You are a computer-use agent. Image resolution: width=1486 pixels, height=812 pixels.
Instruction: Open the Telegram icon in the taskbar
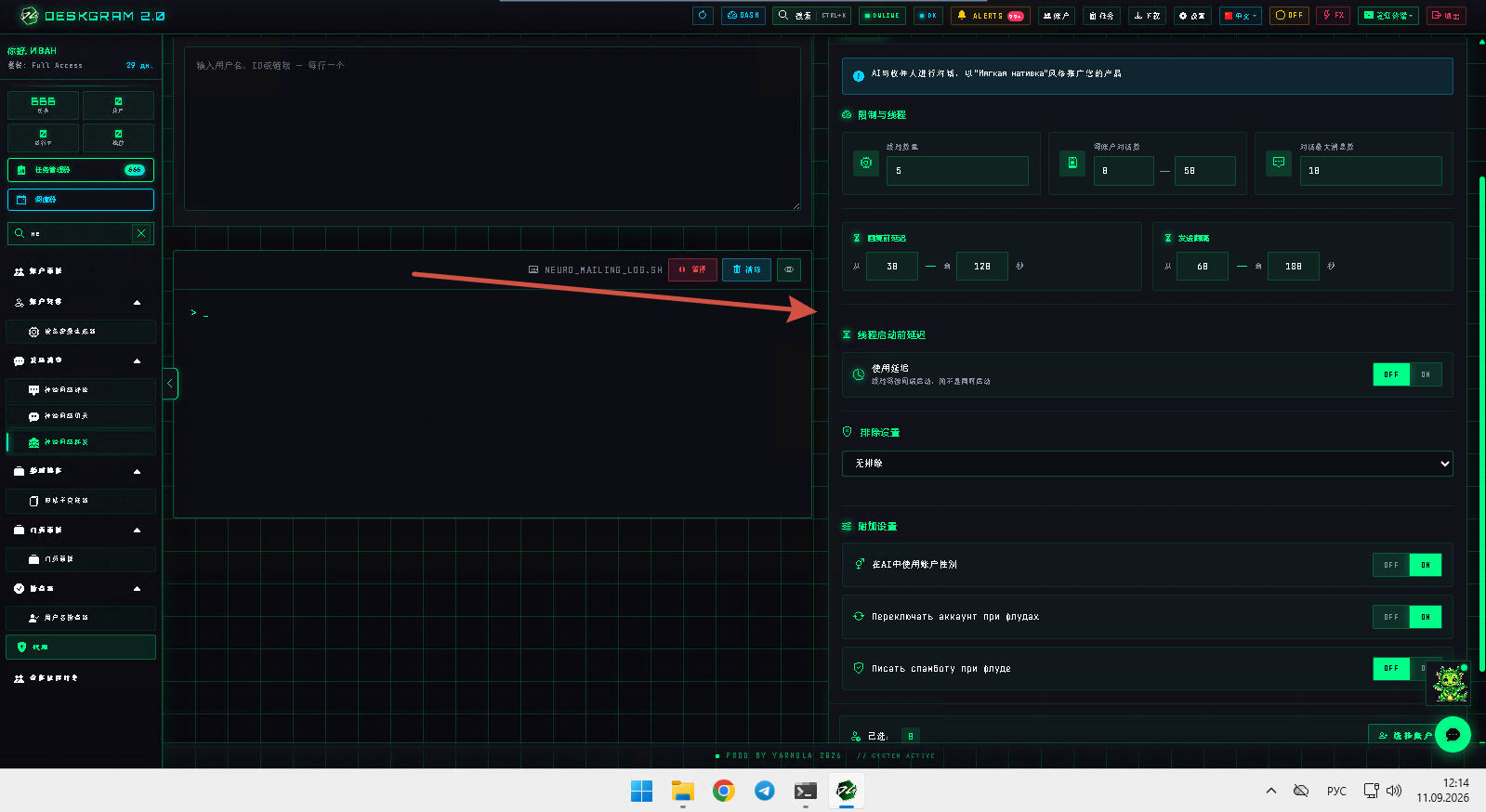pos(764,791)
